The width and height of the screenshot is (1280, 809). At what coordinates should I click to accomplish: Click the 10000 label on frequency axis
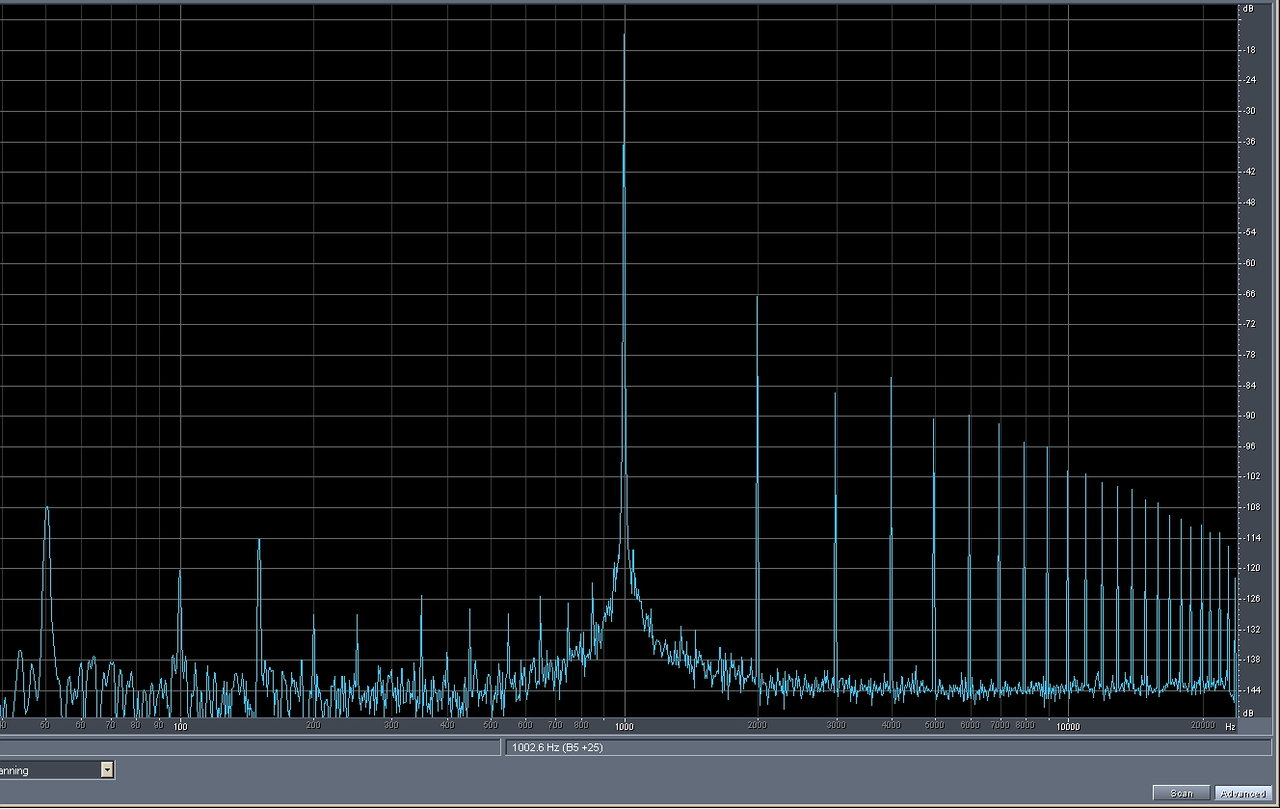(x=1067, y=725)
